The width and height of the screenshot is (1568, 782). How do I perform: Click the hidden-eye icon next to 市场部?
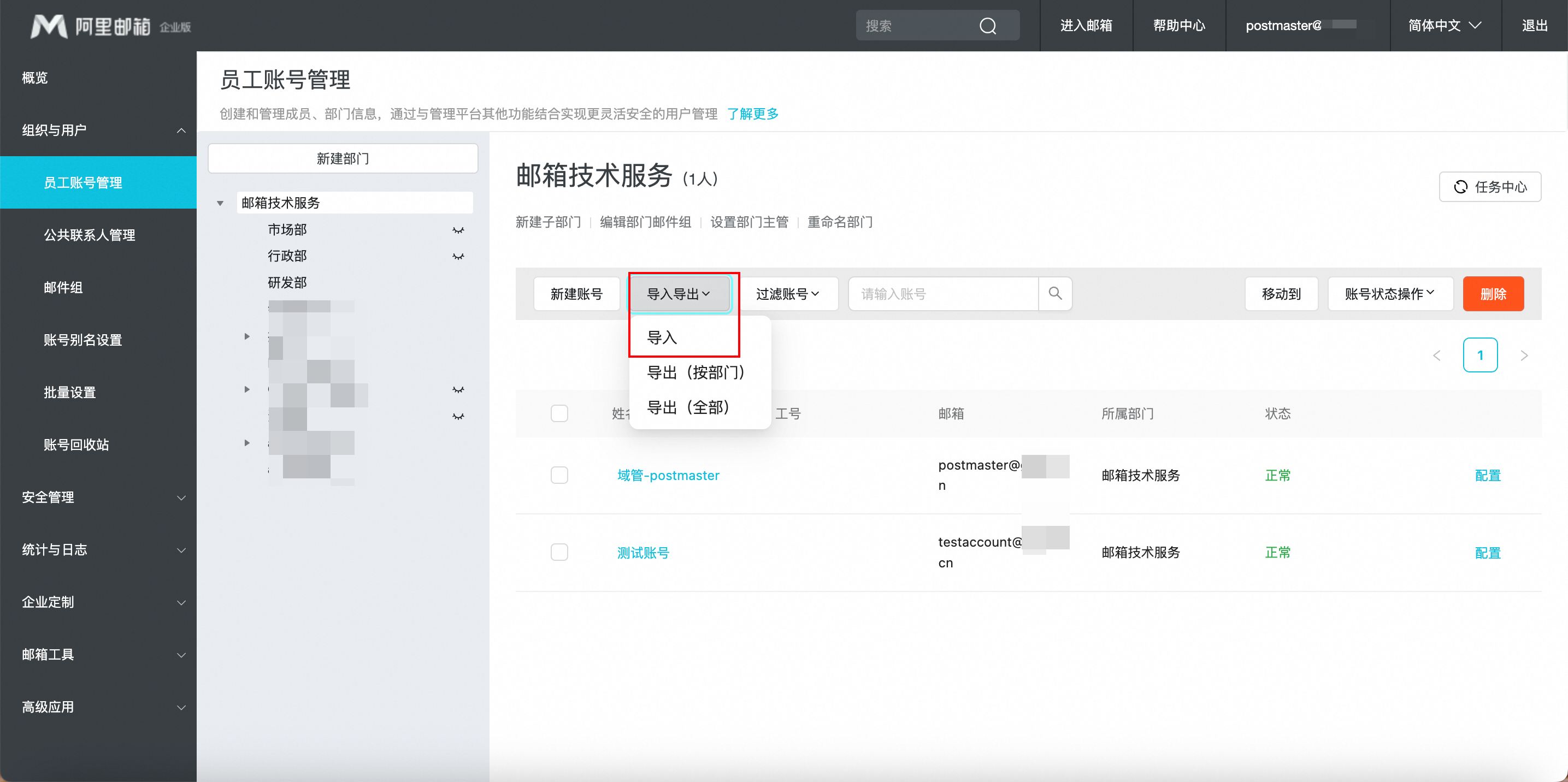(458, 230)
